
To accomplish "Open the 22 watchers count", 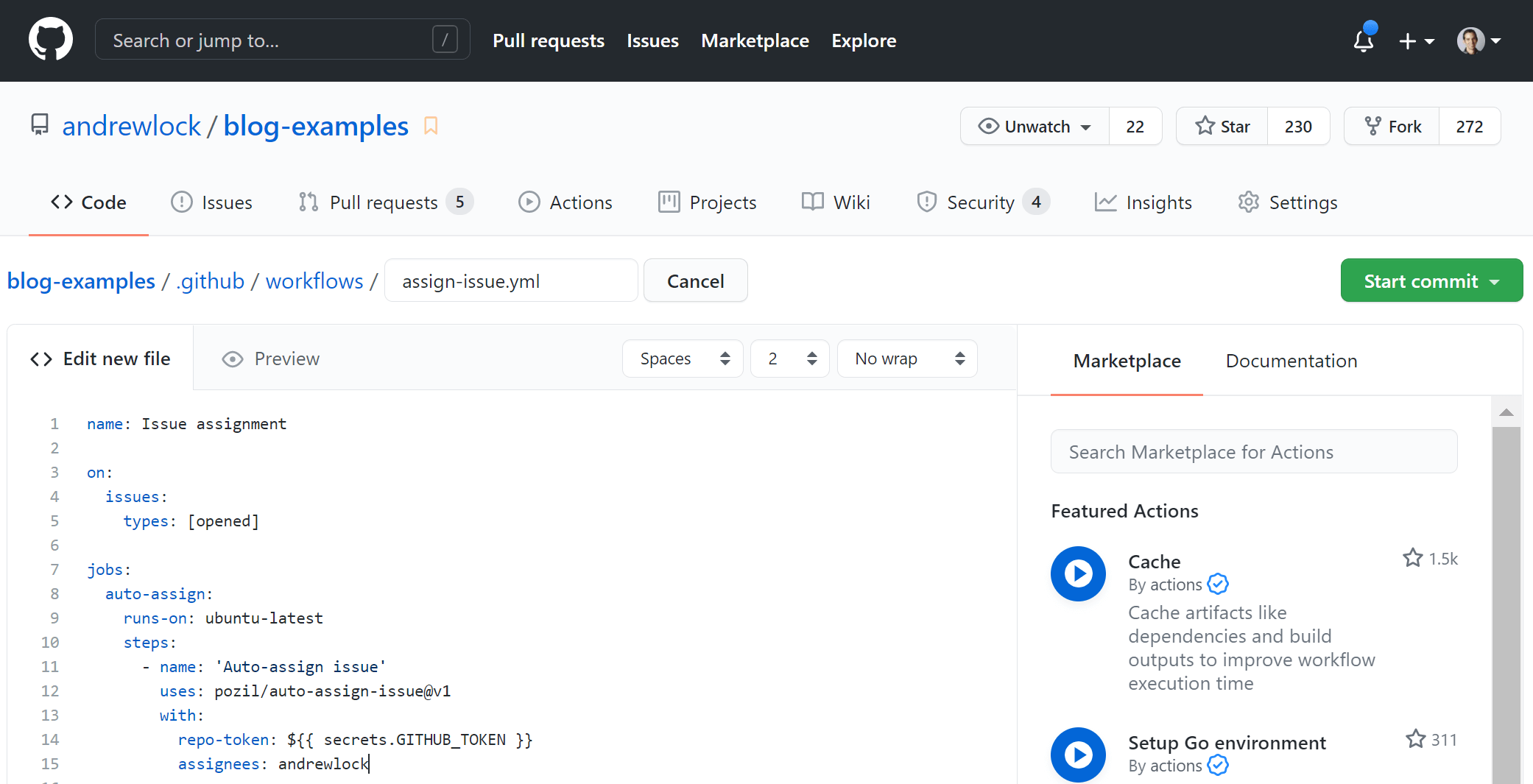I will [x=1135, y=126].
